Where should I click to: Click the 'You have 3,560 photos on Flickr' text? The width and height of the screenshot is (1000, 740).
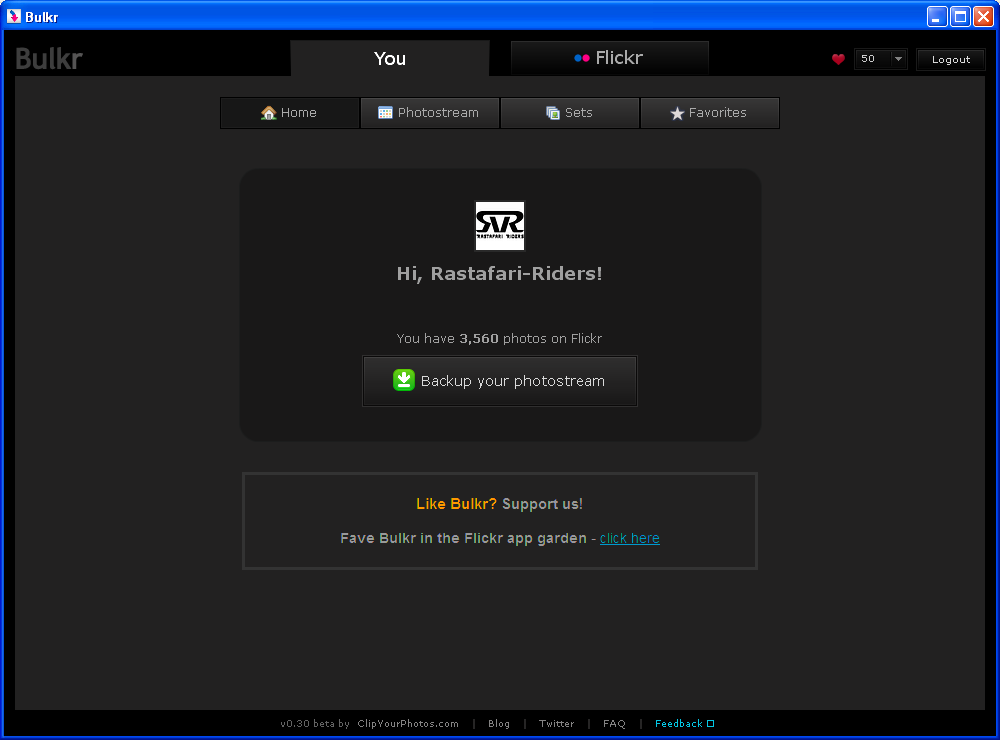(x=499, y=339)
